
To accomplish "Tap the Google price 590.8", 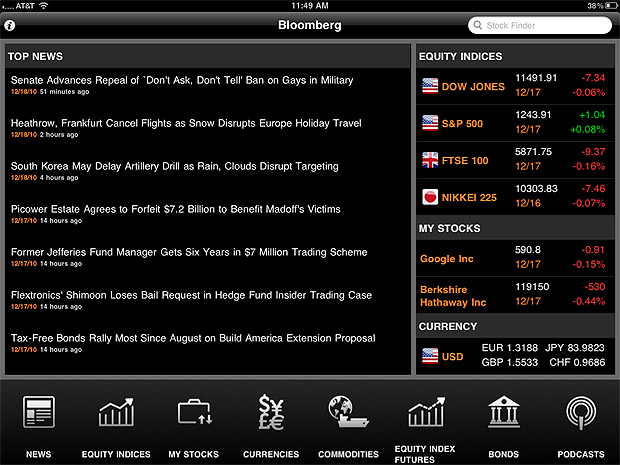I will 528,250.
